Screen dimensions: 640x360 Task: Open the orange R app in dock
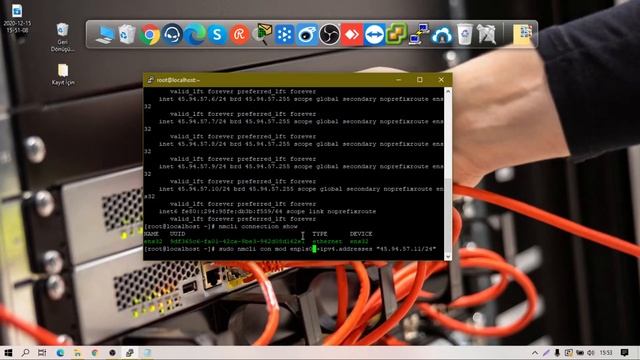click(x=240, y=35)
